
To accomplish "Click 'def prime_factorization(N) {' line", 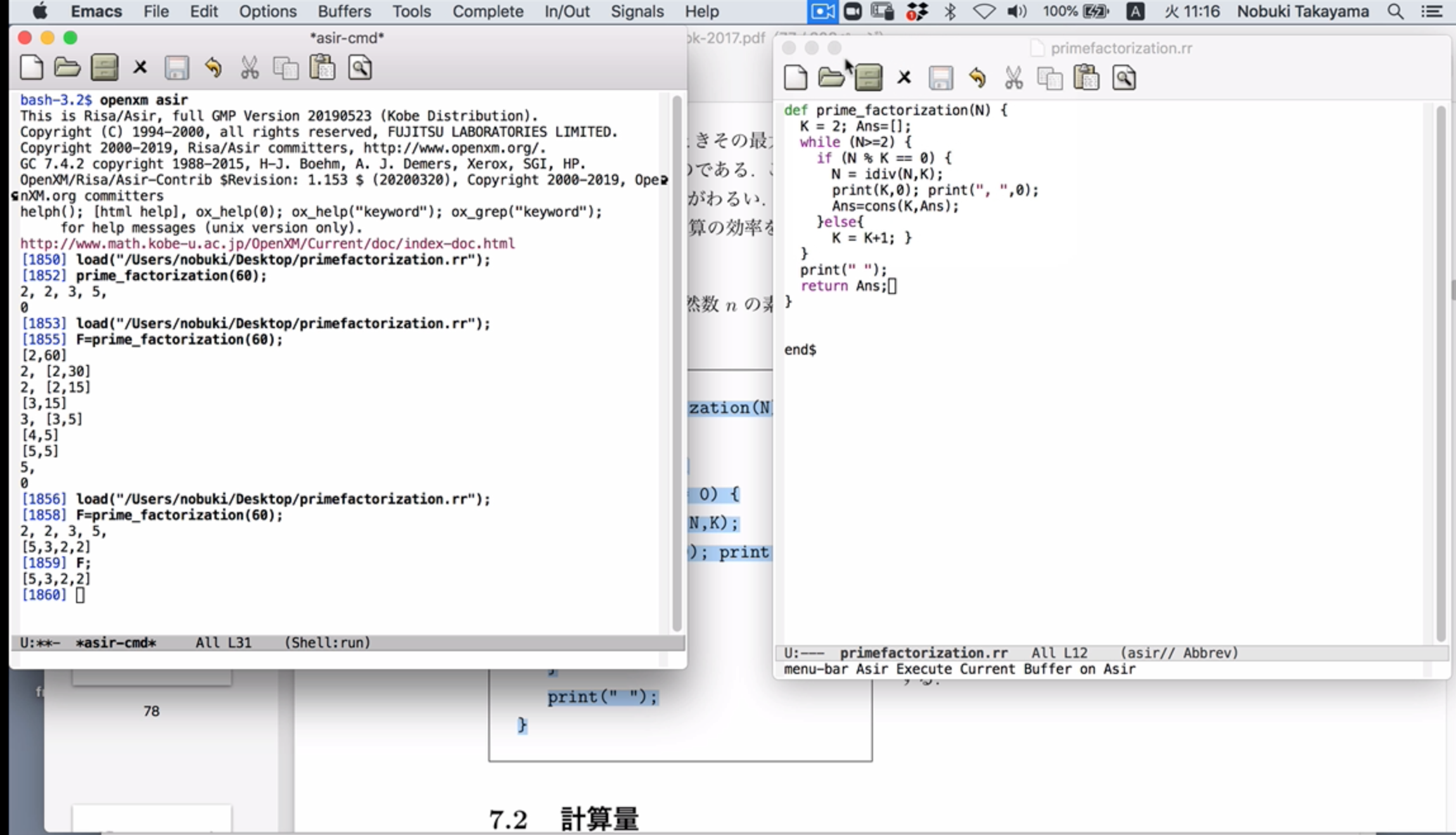I will pos(895,110).
